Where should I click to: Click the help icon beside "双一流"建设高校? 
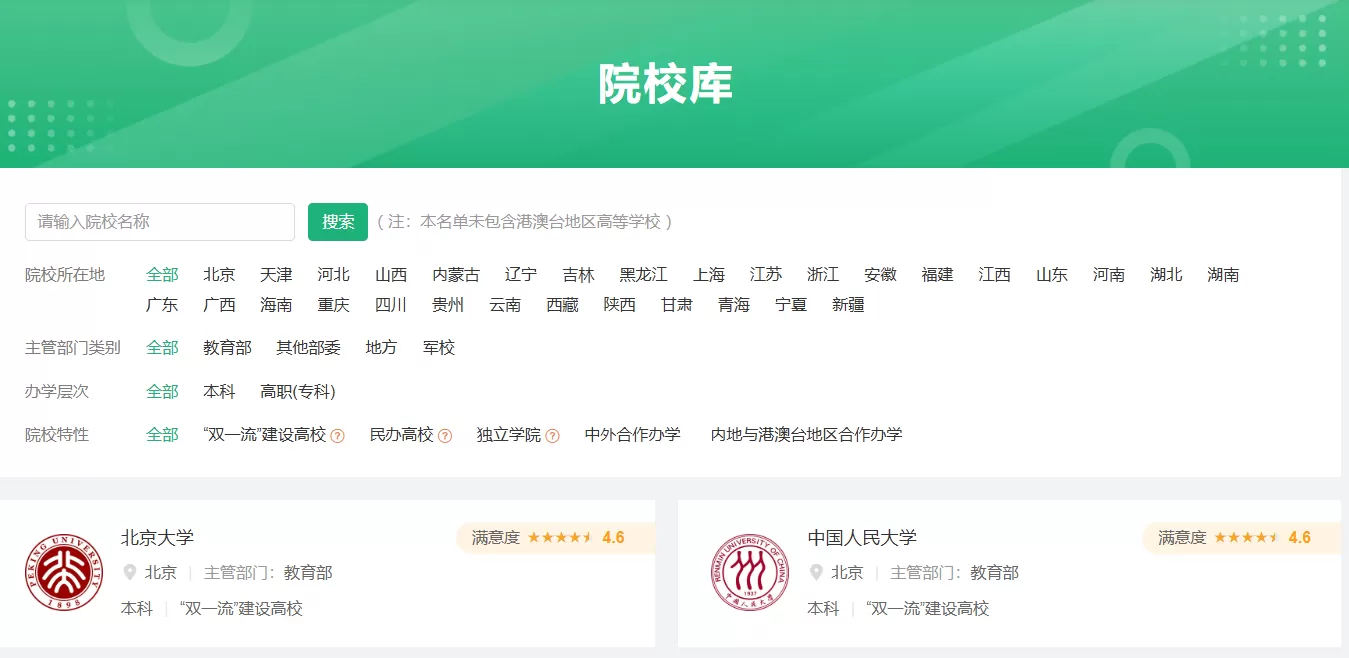[x=338, y=436]
